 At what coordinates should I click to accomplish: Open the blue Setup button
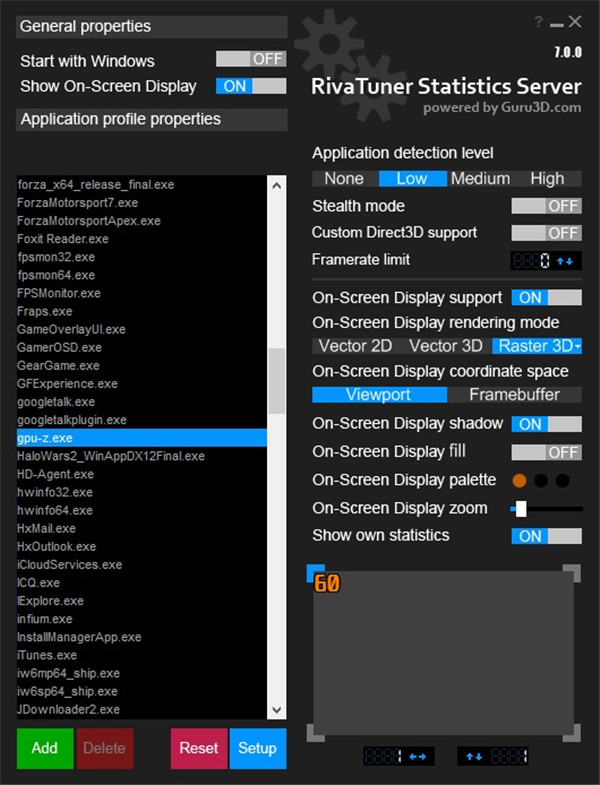click(x=257, y=748)
